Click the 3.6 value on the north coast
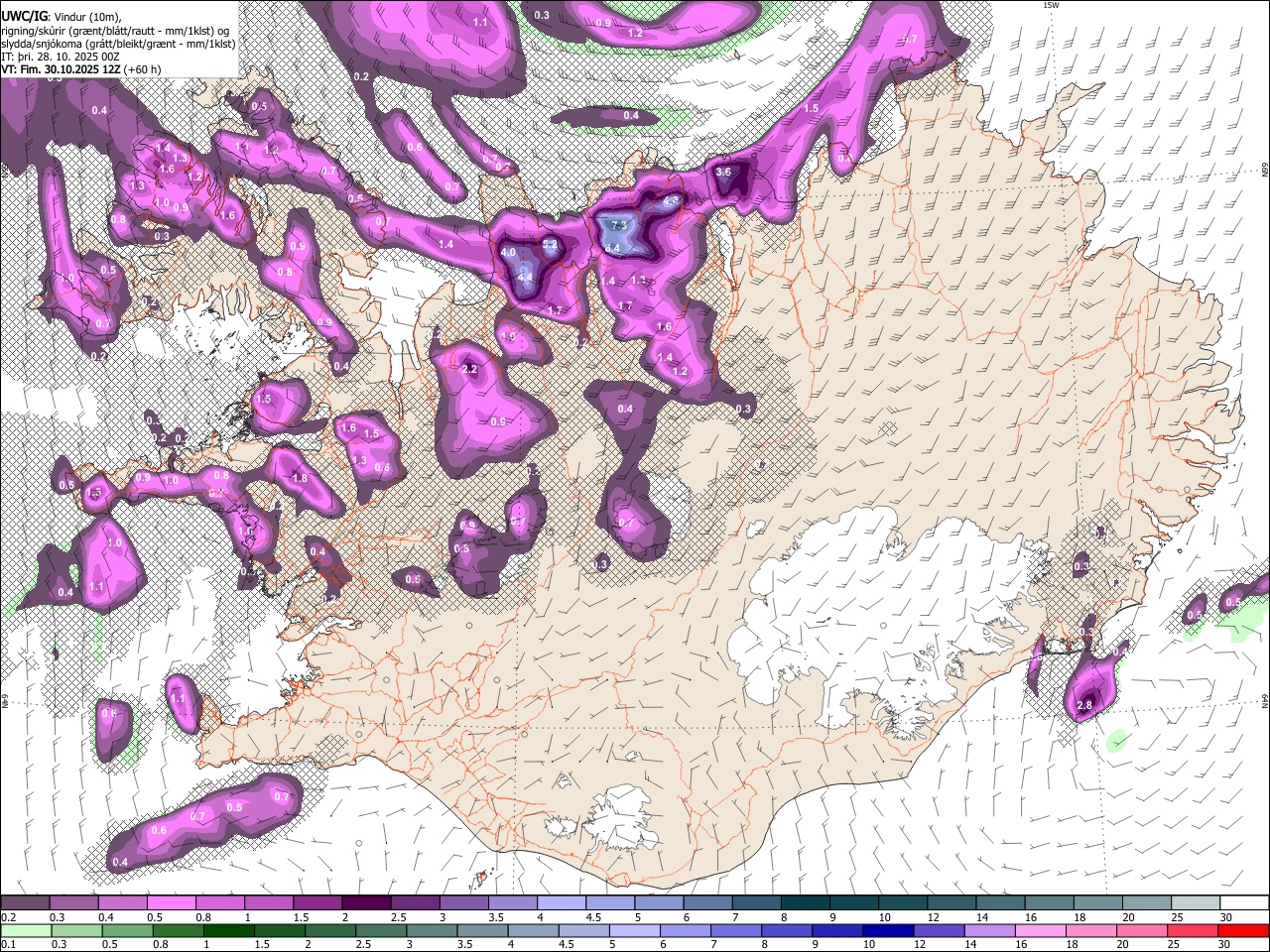1270x952 pixels. (723, 172)
